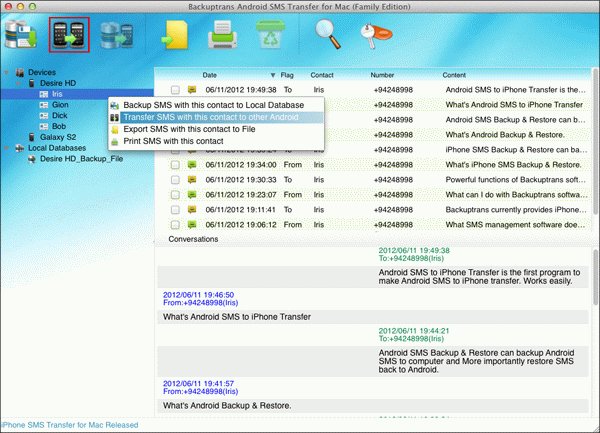Click the conversation bubble "What's Android Backup & Restore."
The image size is (600, 433).
(227, 405)
